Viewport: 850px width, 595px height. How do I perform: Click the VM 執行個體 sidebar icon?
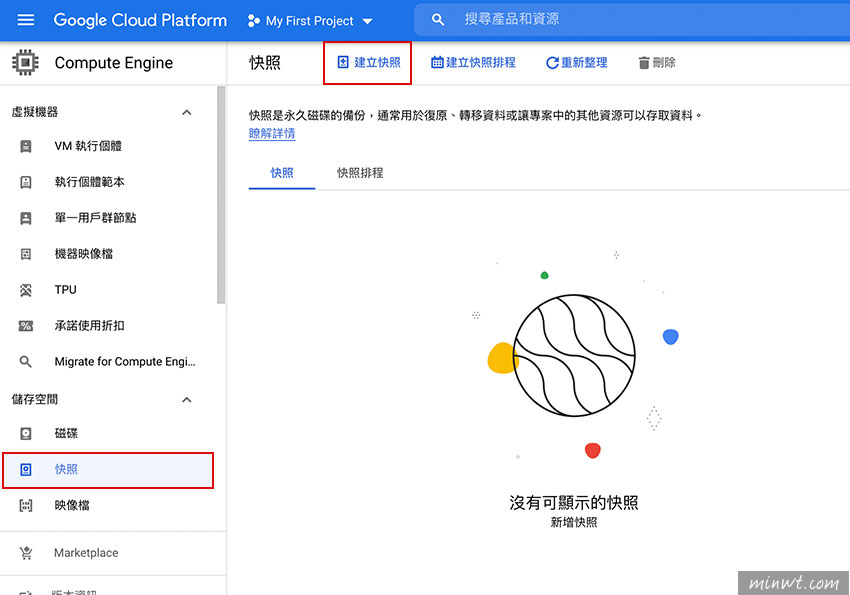(25, 146)
